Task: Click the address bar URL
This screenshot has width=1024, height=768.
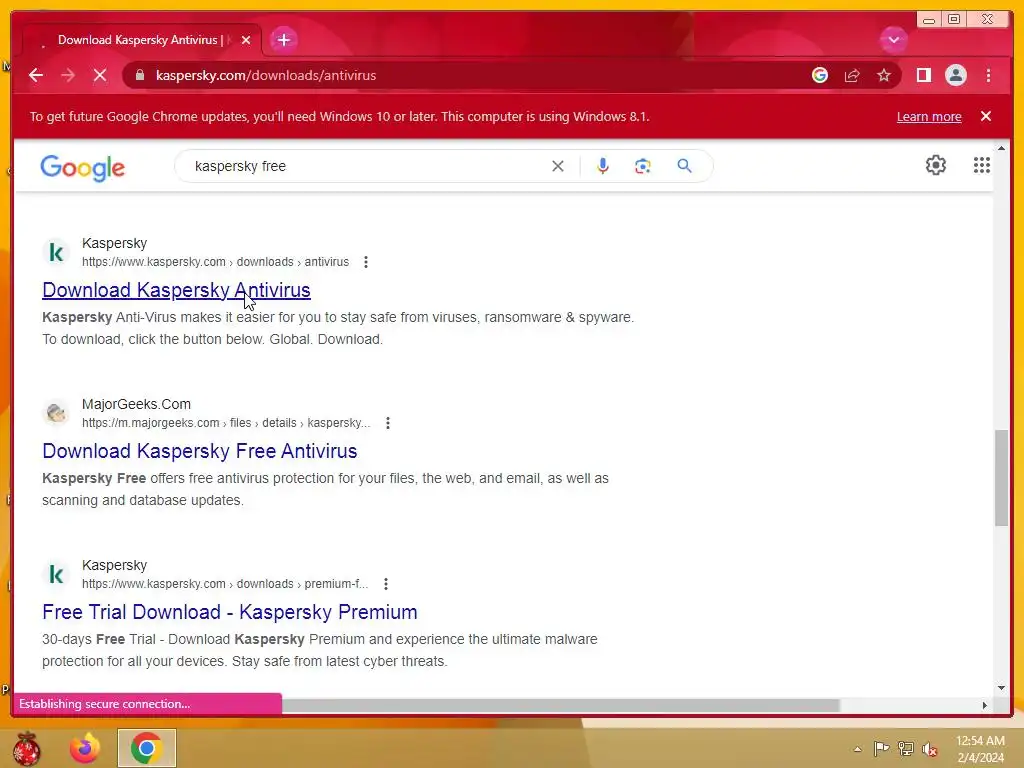Action: pos(266,75)
